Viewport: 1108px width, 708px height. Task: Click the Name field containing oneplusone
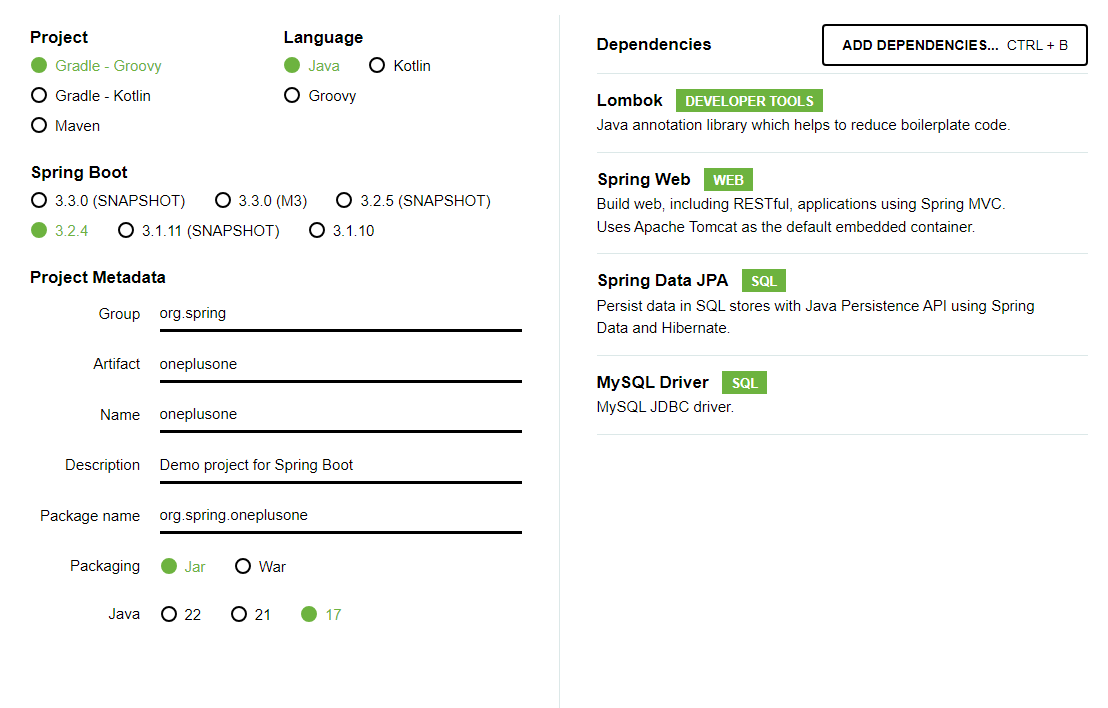pyautogui.click(x=341, y=415)
